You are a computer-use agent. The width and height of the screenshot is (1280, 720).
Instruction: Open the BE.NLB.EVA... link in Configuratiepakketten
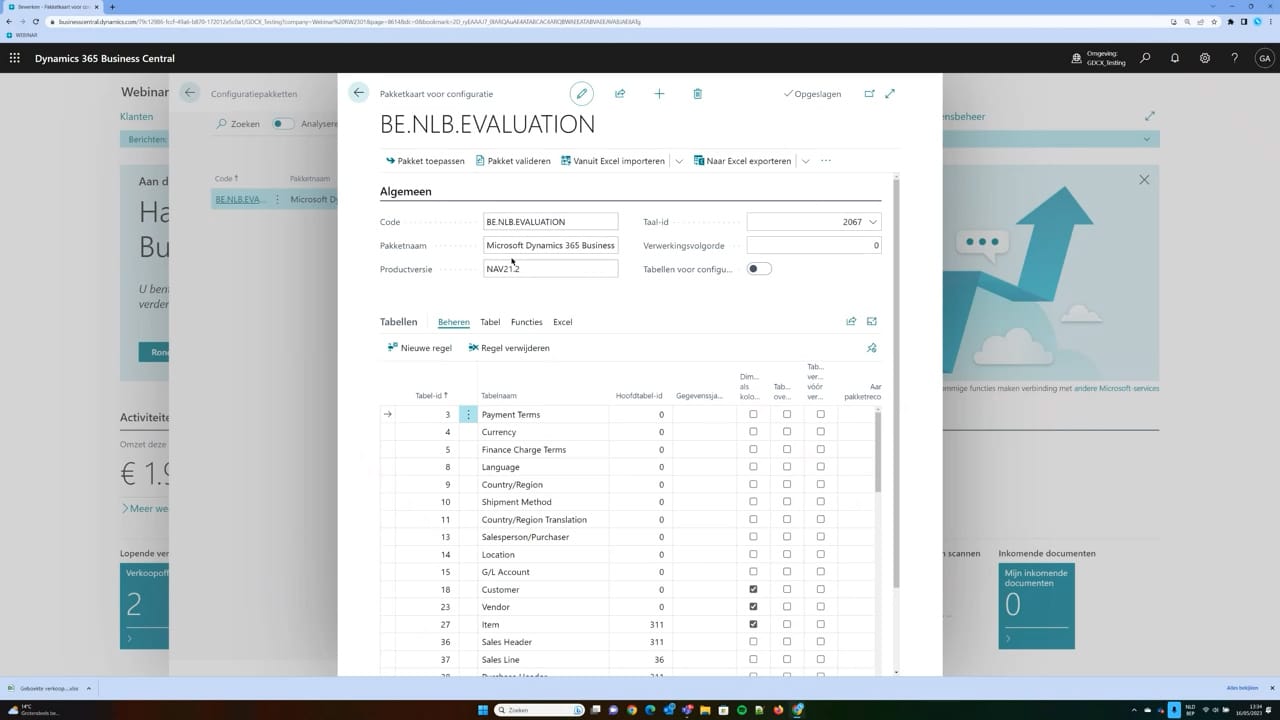pyautogui.click(x=239, y=199)
